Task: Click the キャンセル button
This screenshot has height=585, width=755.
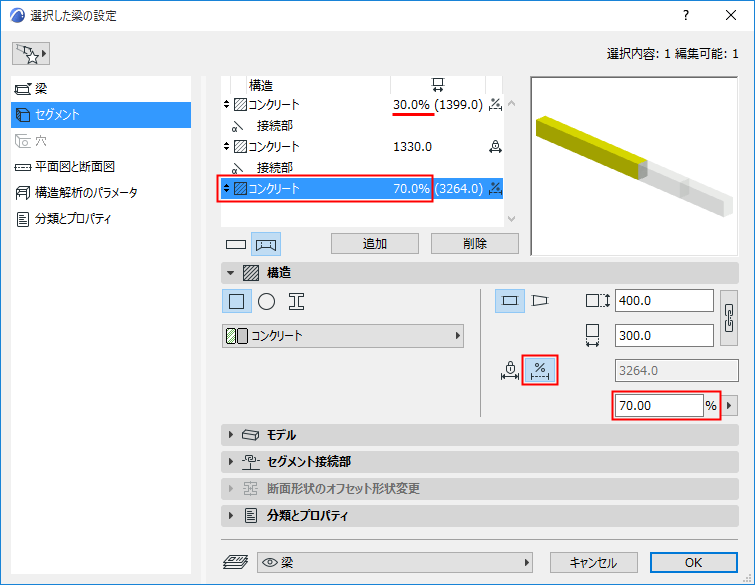Action: point(594,562)
